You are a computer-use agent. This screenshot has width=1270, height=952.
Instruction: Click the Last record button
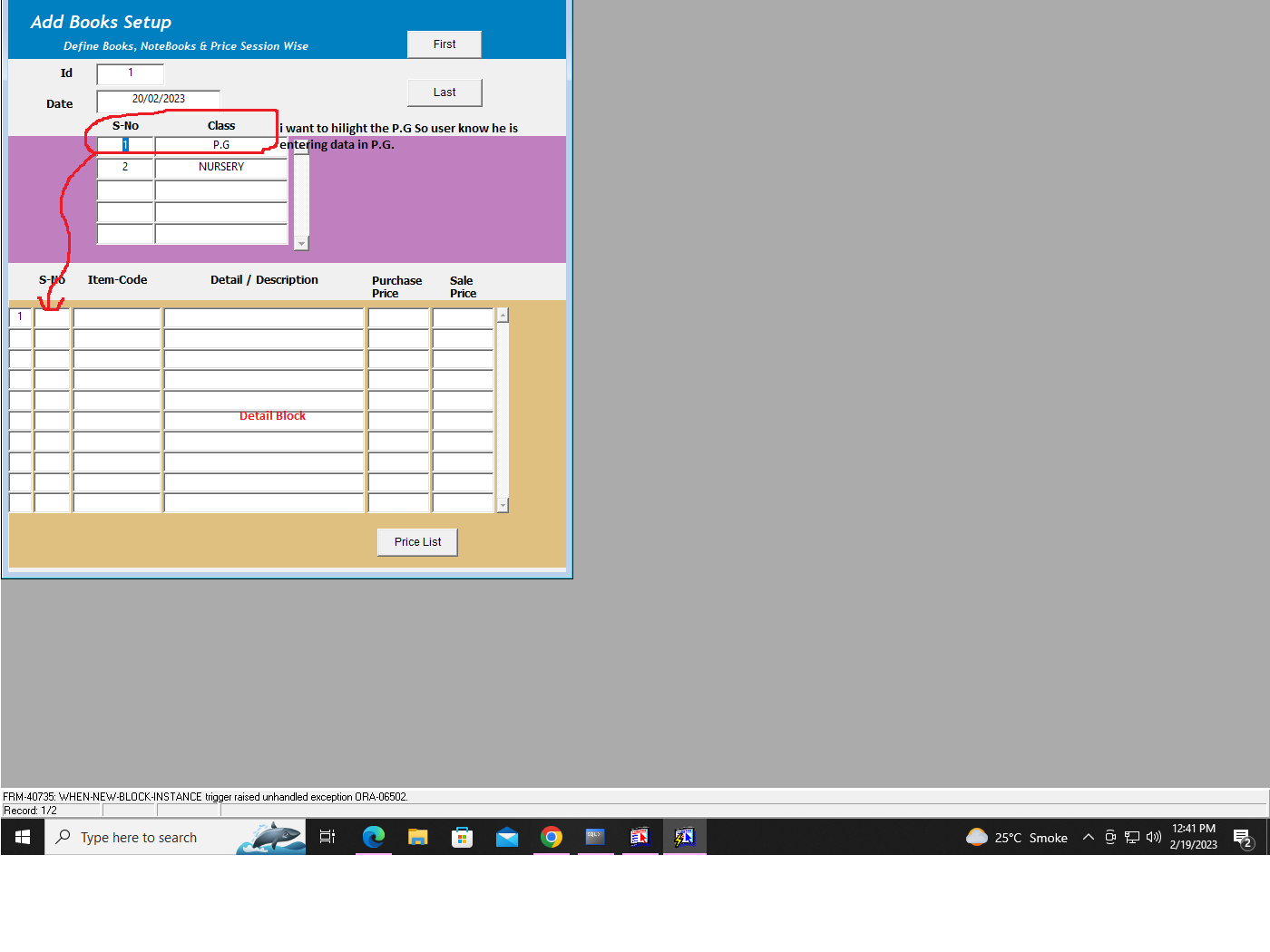coord(444,92)
